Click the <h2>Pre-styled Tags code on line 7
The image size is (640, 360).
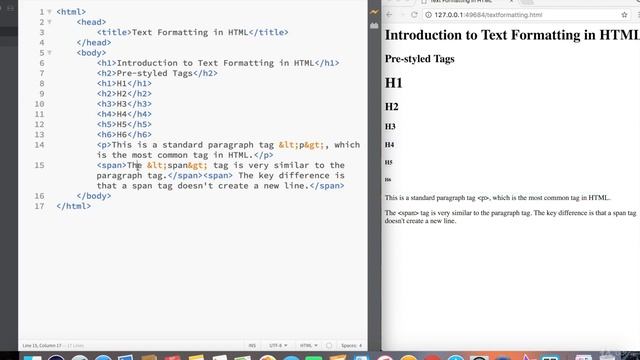(157, 73)
